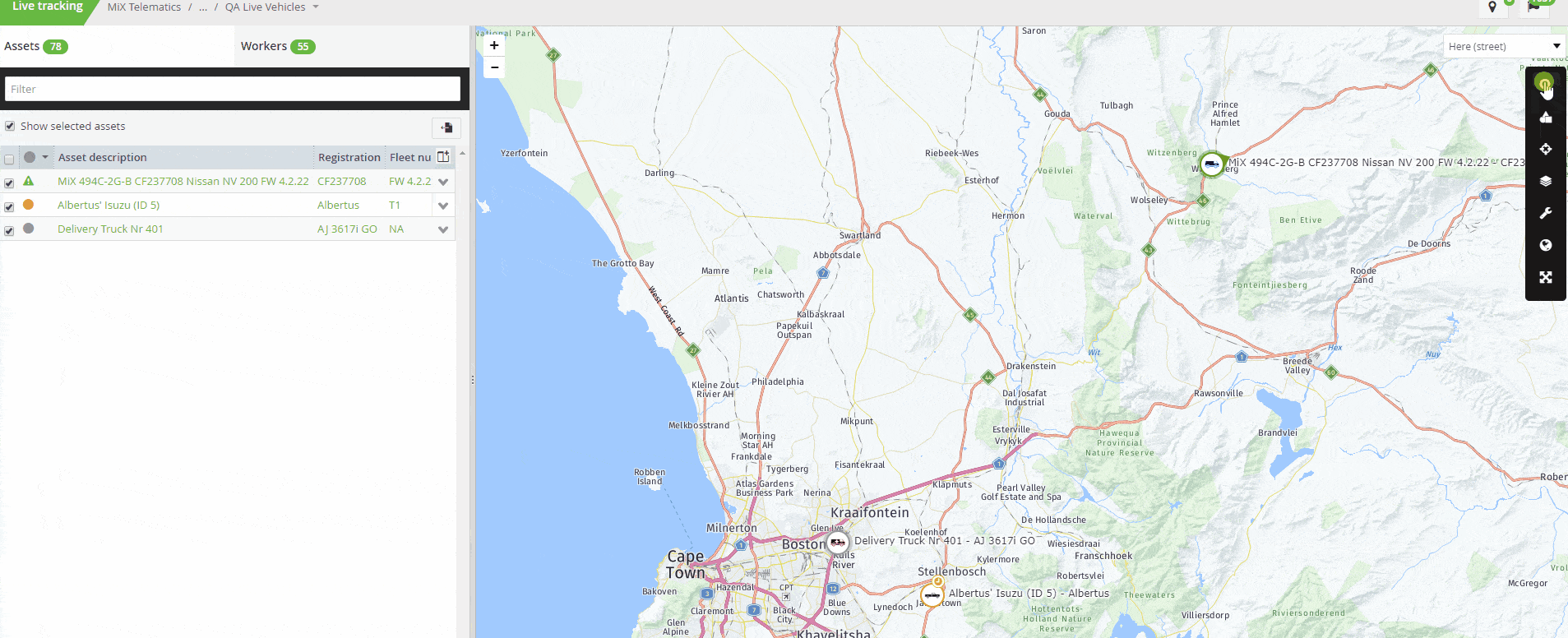
Task: Uncheck the Delivery Truck Nr 401 checkbox
Action: pyautogui.click(x=9, y=231)
